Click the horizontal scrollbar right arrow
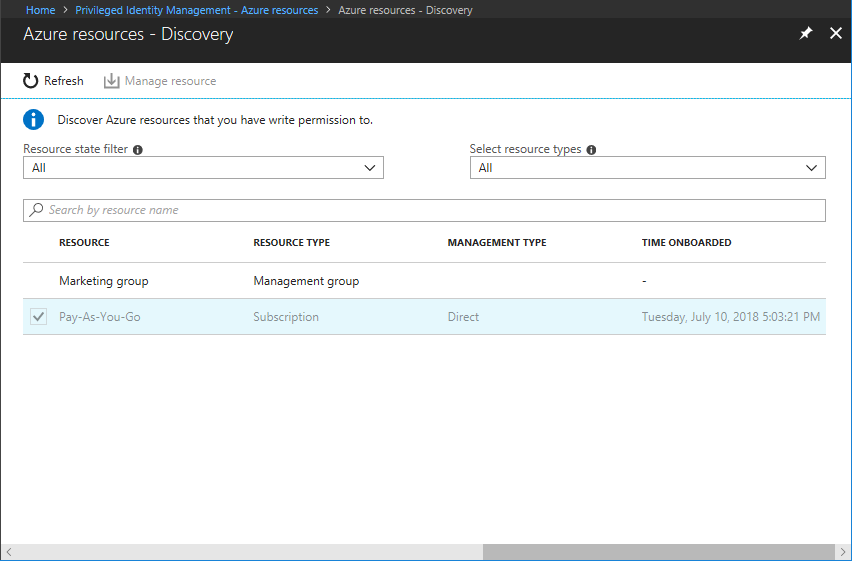The image size is (852, 561). pyautogui.click(x=843, y=552)
